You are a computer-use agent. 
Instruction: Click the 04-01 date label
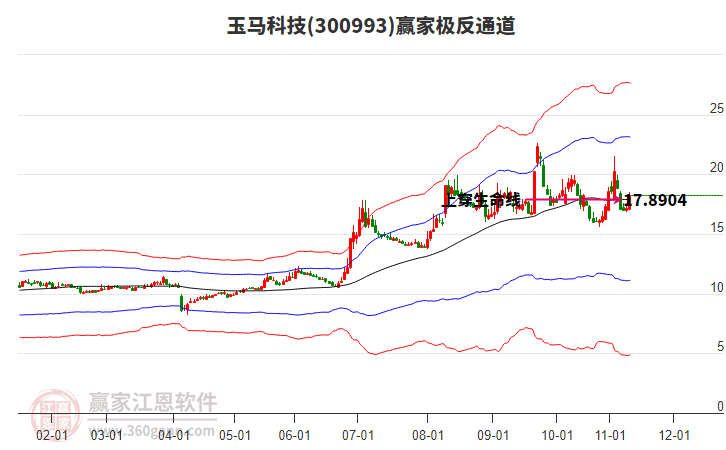pyautogui.click(x=174, y=435)
